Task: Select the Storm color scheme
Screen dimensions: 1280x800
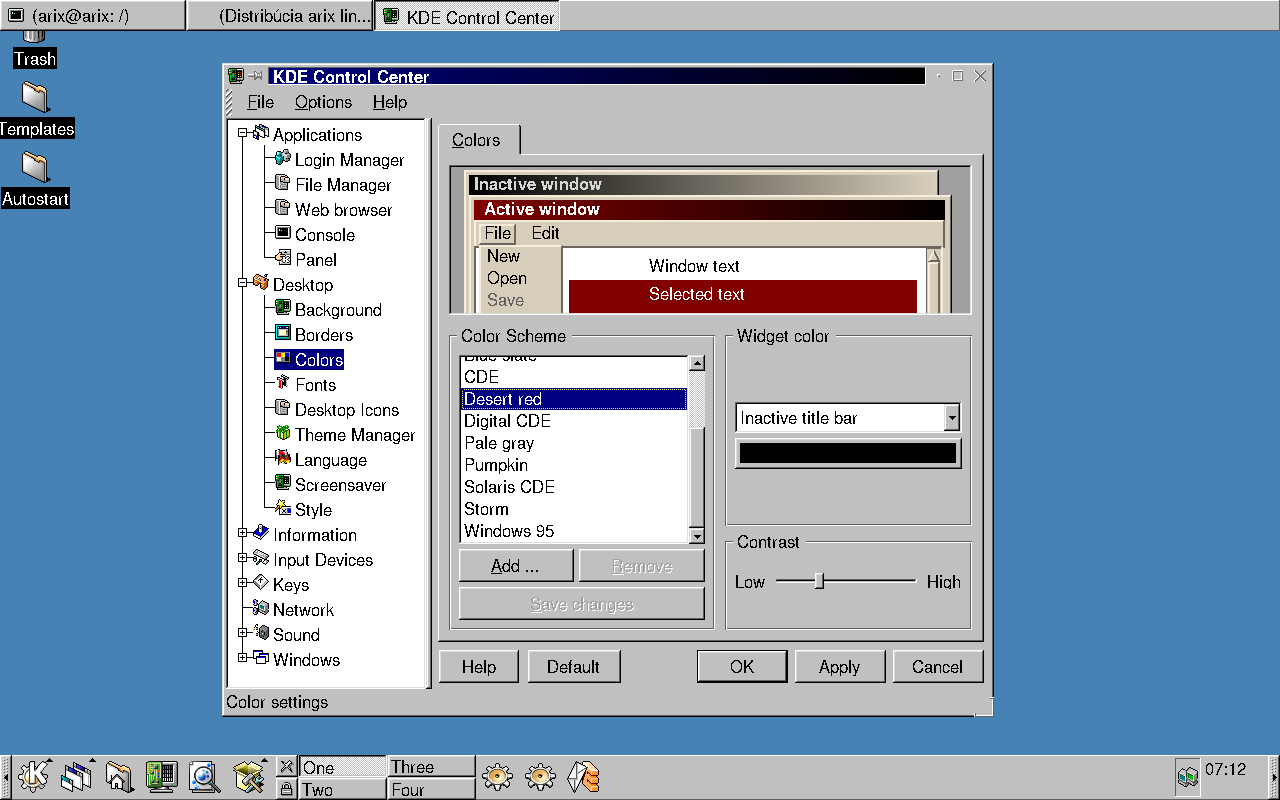Action: (574, 509)
